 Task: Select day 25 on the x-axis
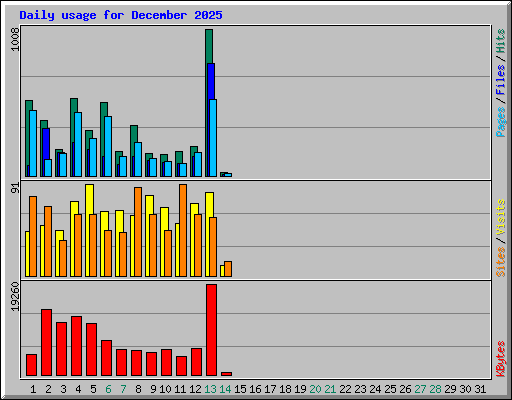point(390,389)
